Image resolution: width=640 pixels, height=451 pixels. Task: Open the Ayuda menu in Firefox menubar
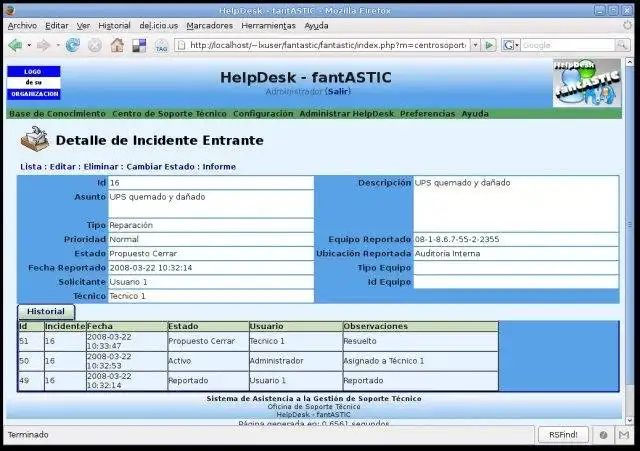[x=316, y=26]
